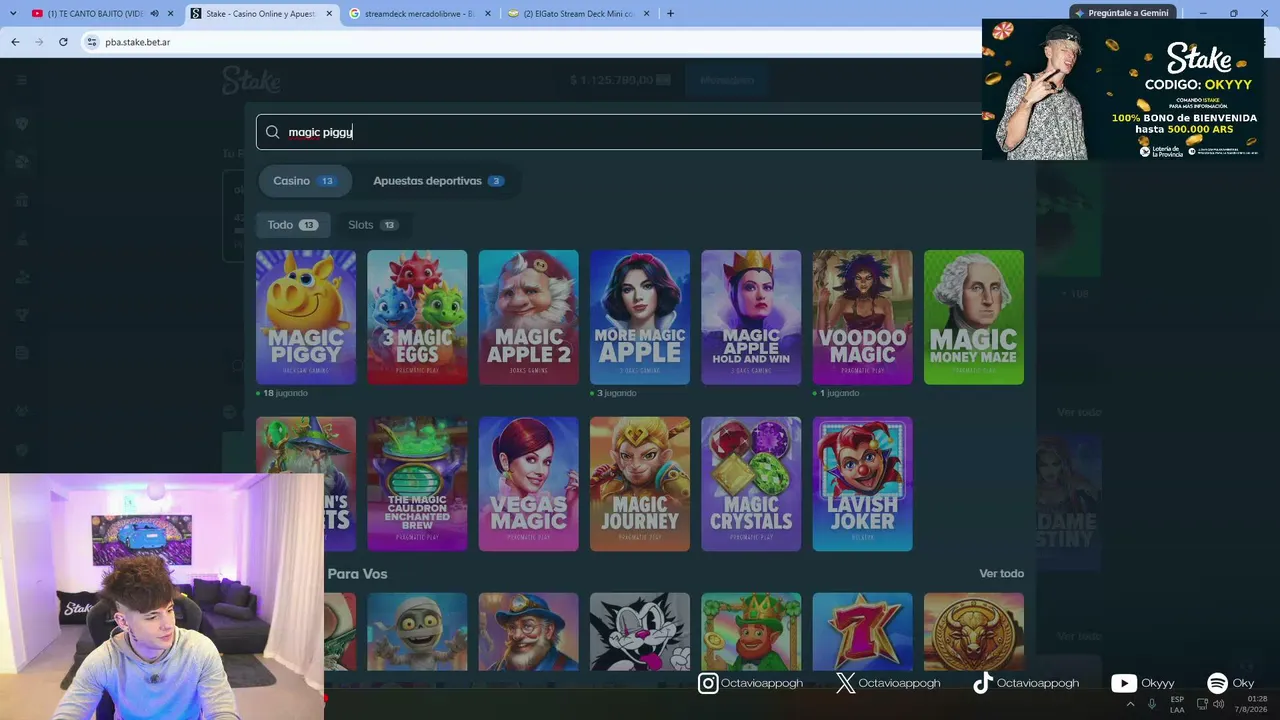1280x720 pixels.
Task: Expand the system tray hidden icons chevron
Action: tap(1131, 704)
